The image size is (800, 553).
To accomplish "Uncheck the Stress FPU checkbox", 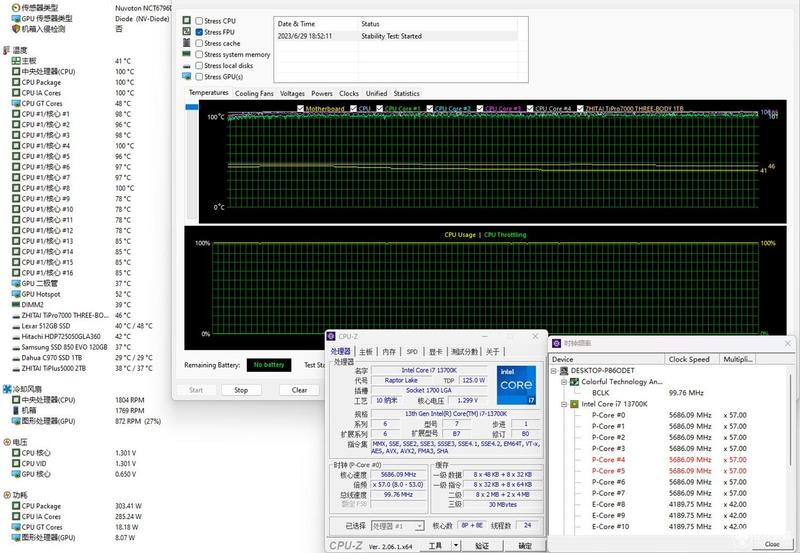I will 199,32.
